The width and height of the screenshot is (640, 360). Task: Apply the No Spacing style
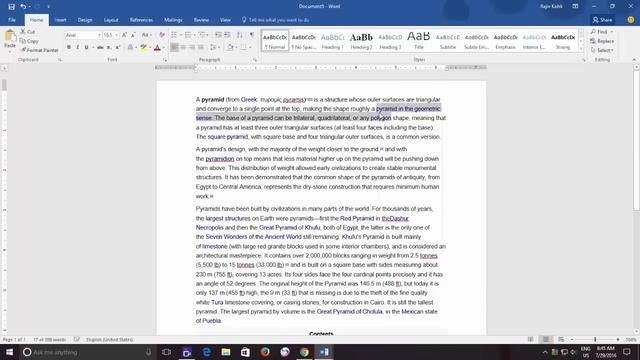tap(304, 41)
